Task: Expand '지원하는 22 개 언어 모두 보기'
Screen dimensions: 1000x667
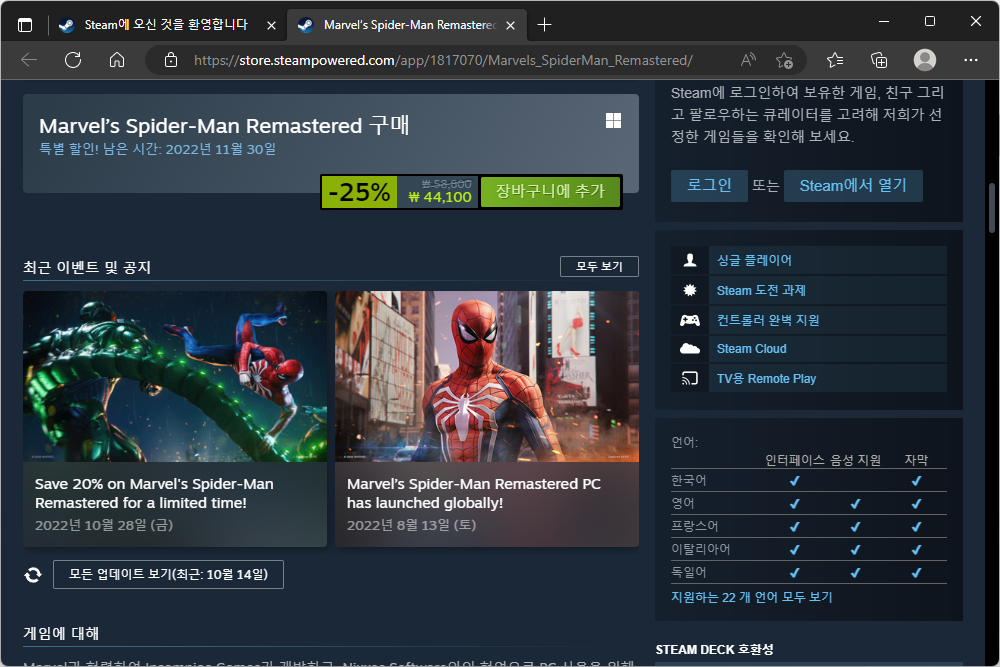Action: (x=751, y=597)
